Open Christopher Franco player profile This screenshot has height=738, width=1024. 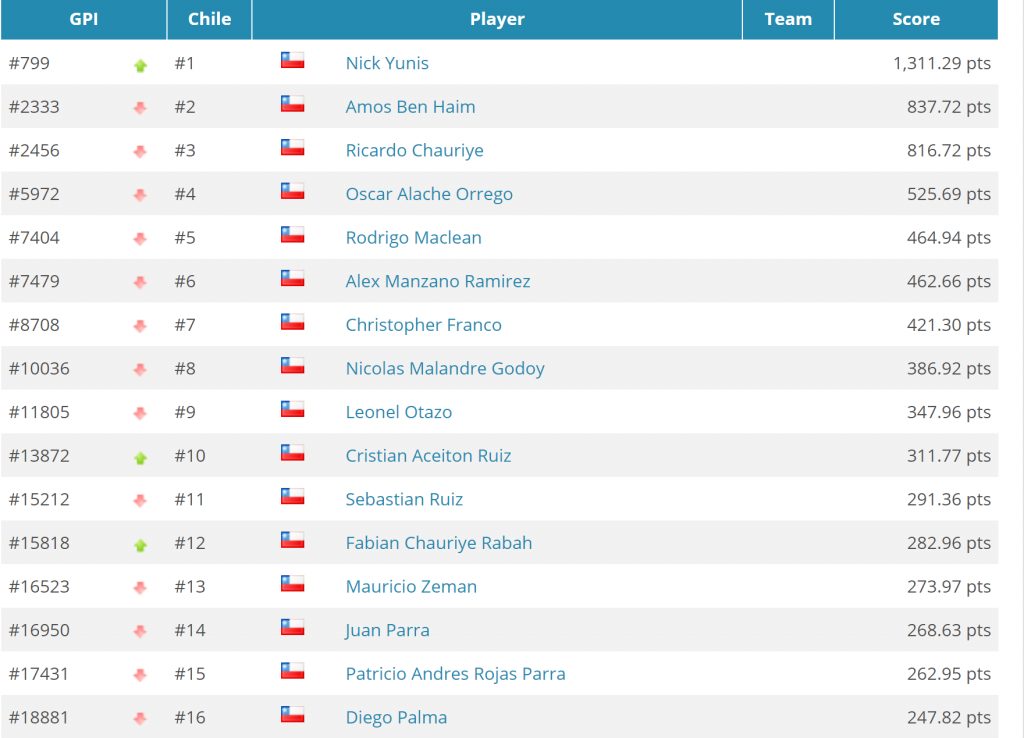point(423,325)
